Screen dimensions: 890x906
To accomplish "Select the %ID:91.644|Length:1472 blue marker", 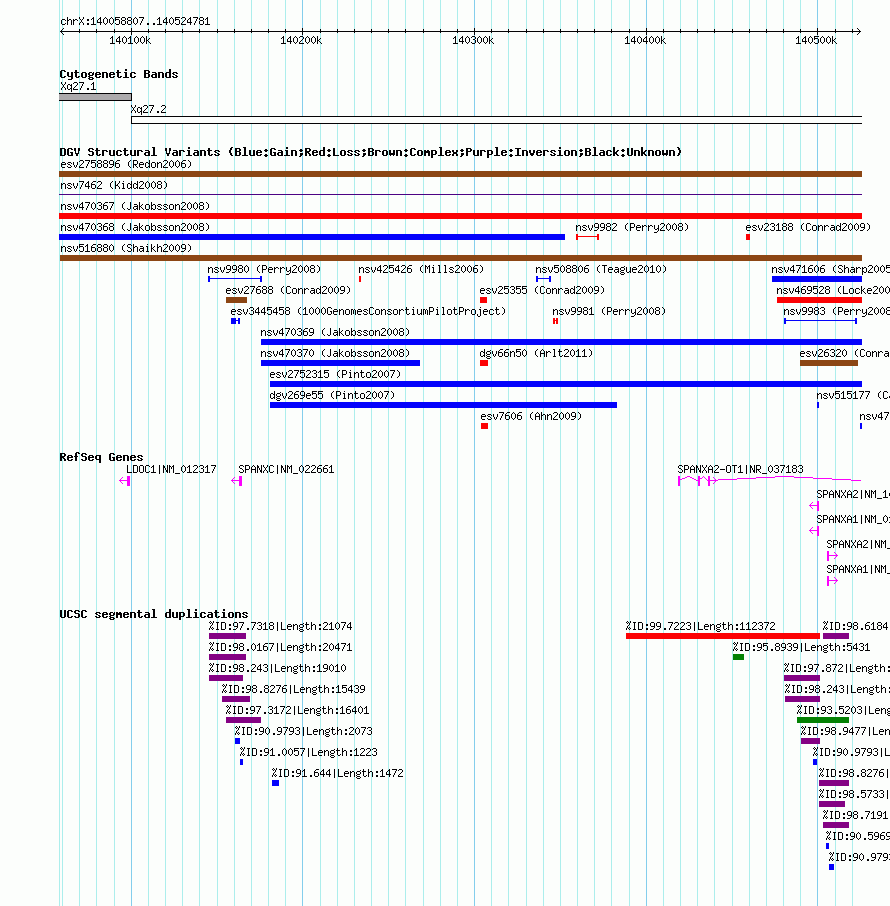I will (x=276, y=784).
